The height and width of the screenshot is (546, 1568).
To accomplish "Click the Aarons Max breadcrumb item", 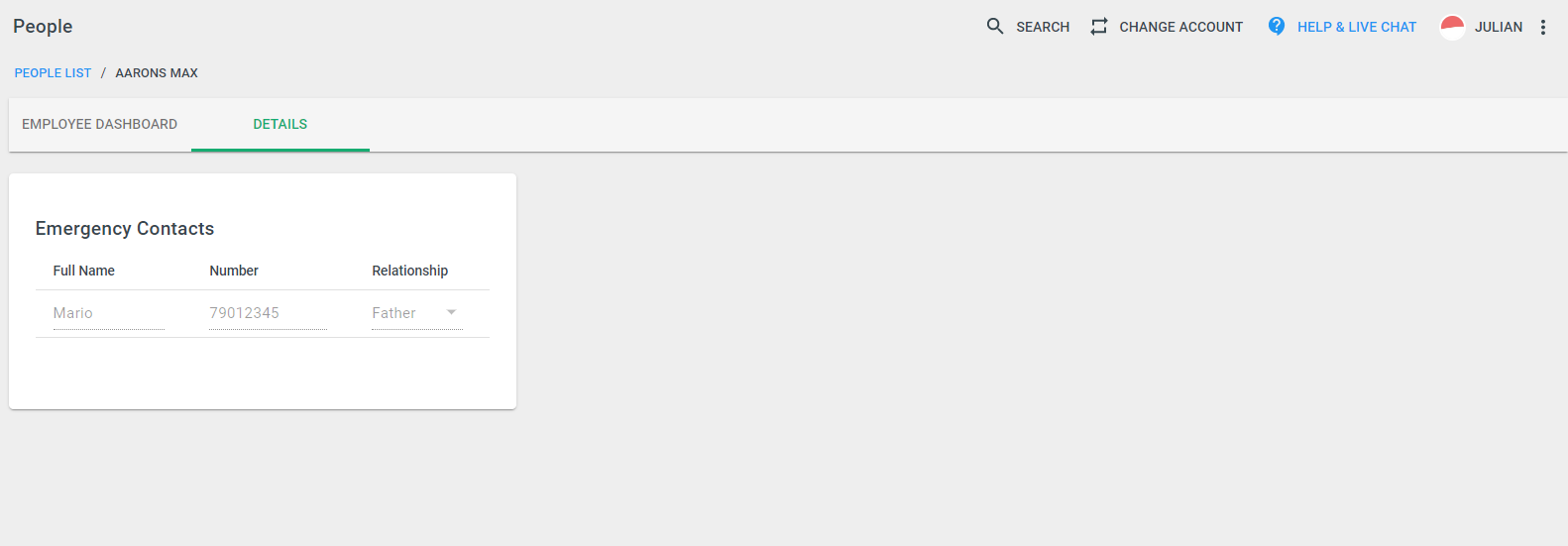I will 157,73.
